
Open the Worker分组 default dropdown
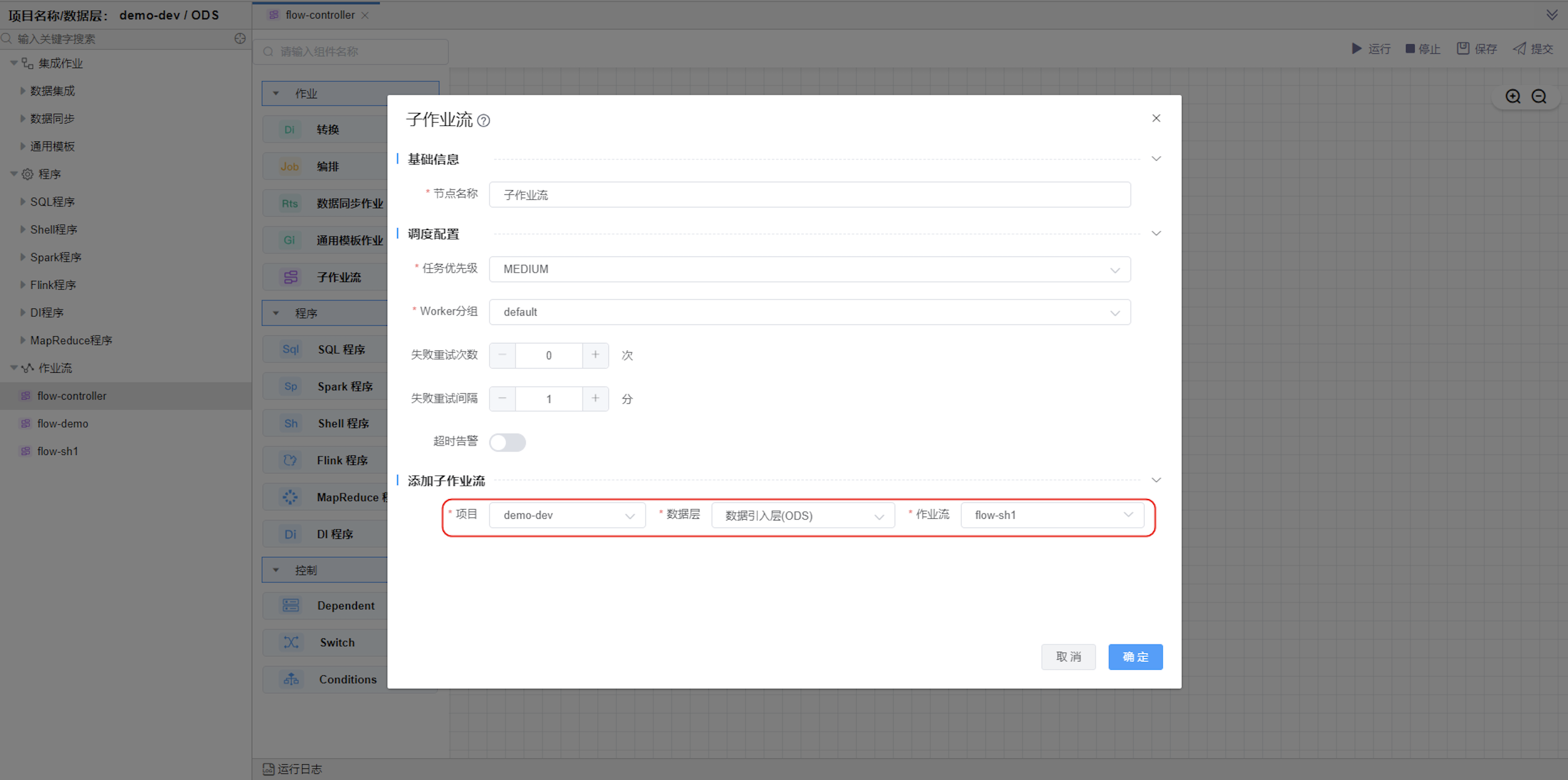(809, 312)
